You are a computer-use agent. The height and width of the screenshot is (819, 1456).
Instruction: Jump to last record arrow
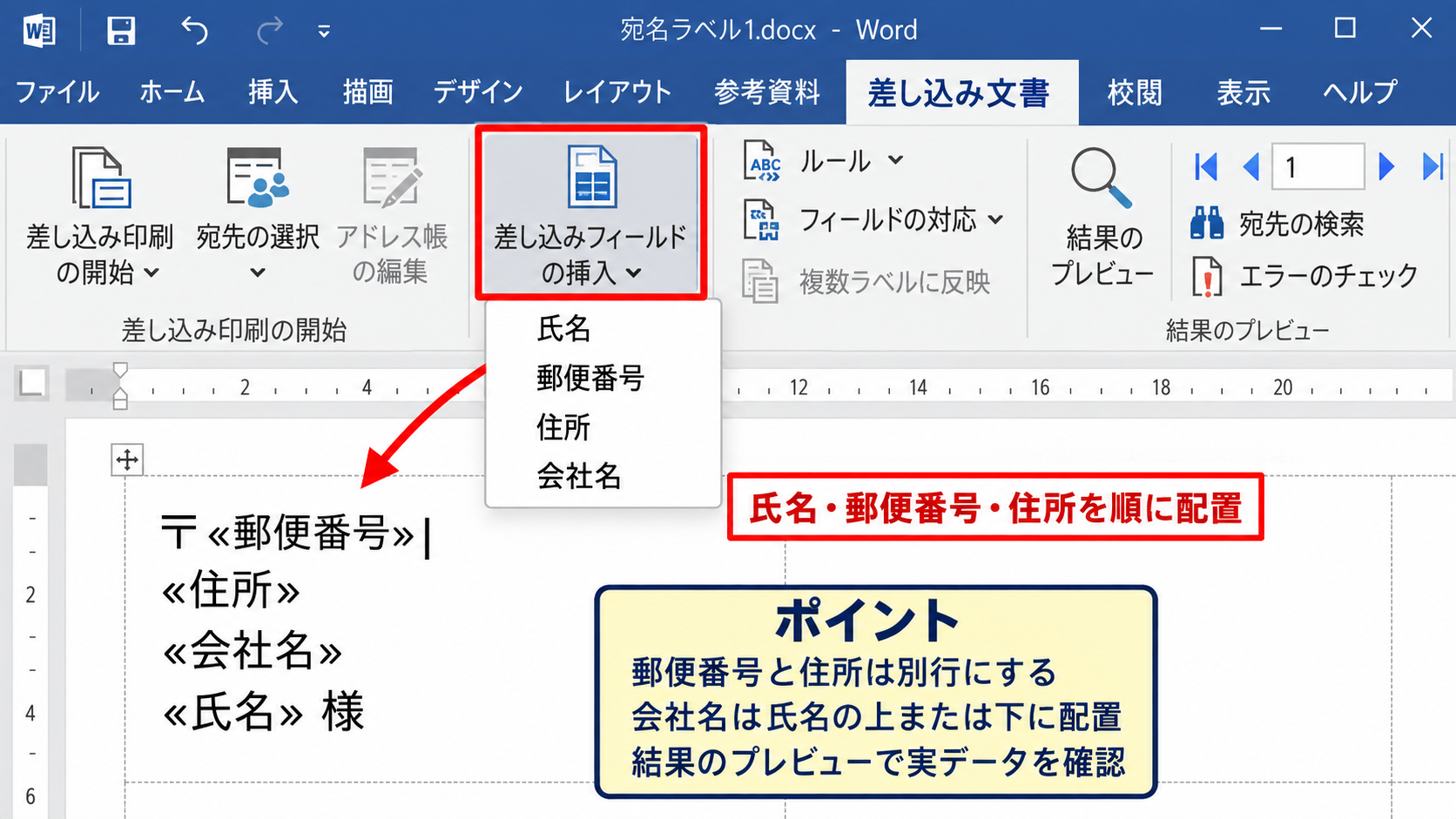pos(1432,166)
